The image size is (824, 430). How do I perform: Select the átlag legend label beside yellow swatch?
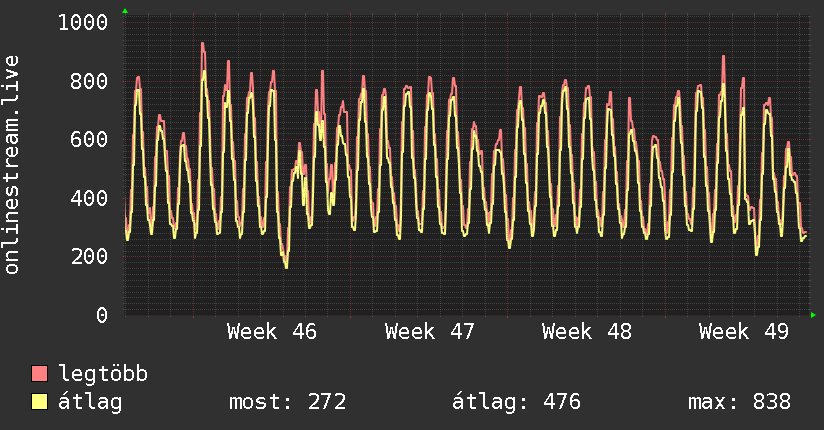(90, 402)
